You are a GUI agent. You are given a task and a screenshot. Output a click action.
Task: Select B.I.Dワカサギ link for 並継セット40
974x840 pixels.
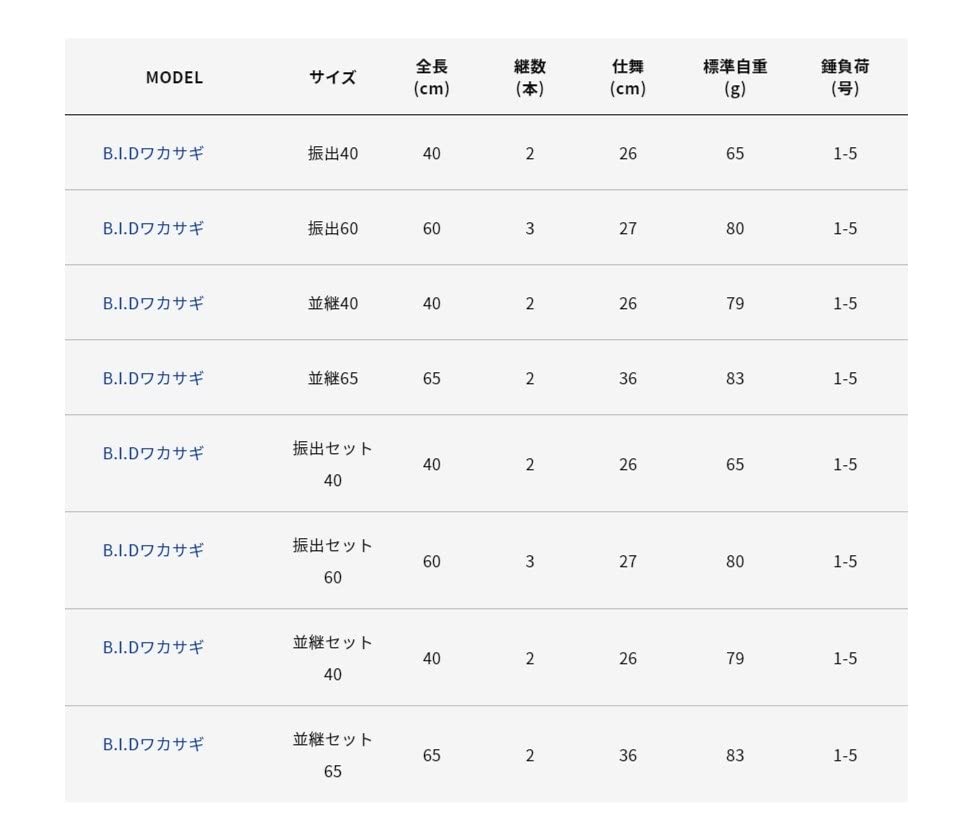(153, 647)
